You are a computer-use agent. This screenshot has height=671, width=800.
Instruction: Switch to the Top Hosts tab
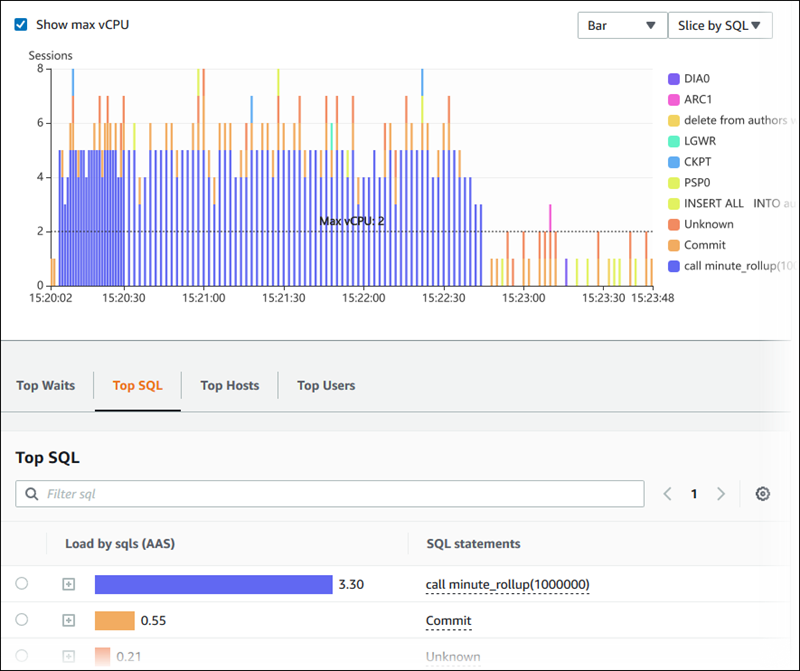tap(229, 385)
